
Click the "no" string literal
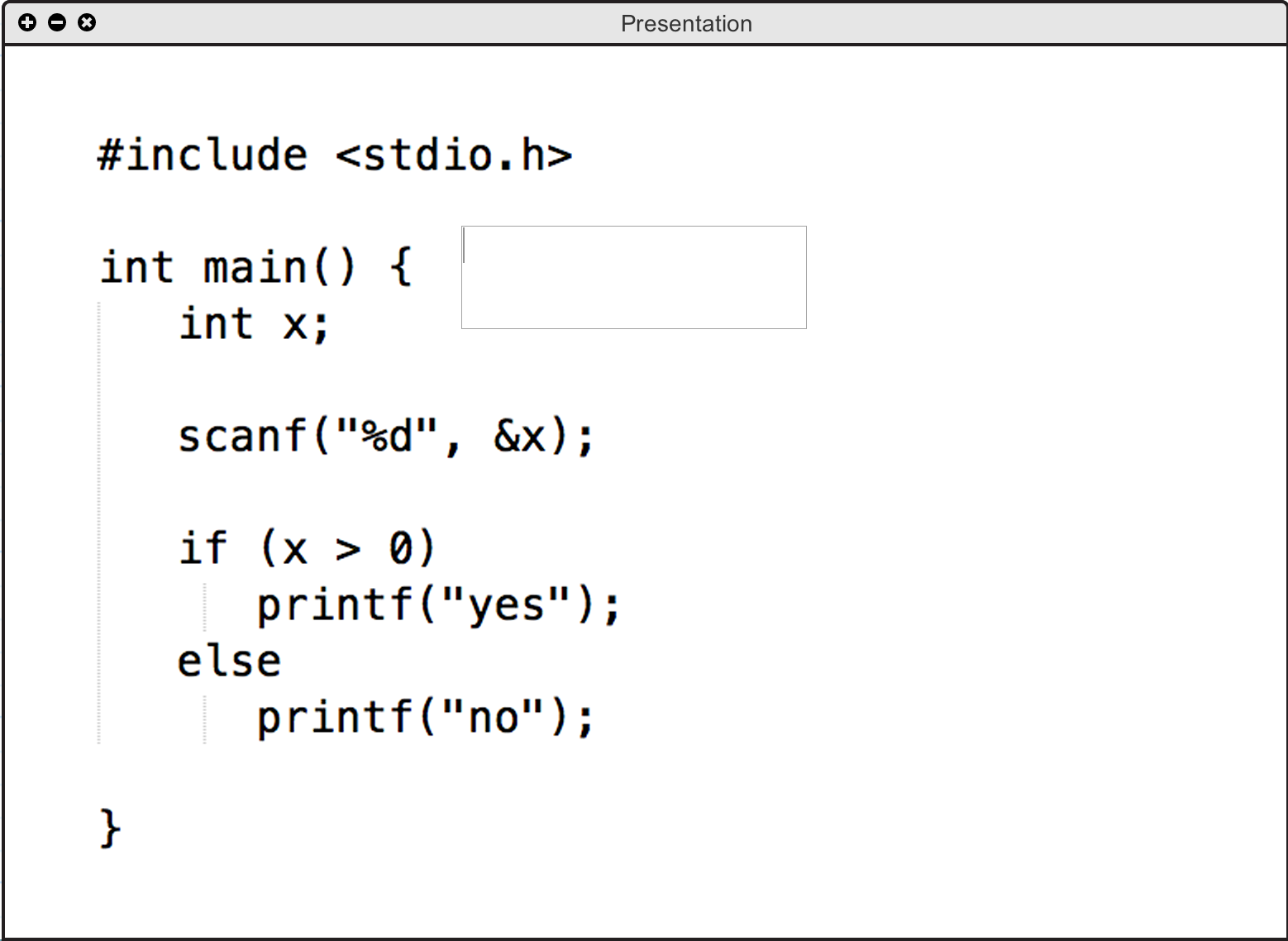(493, 717)
